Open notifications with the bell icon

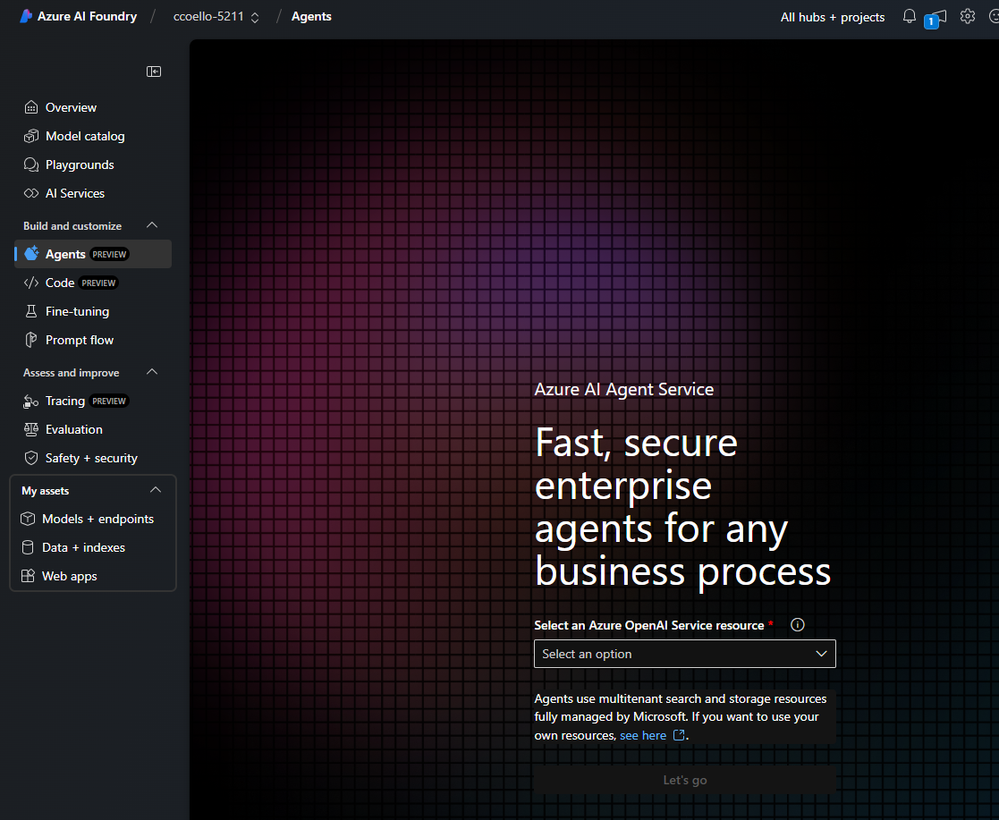909,17
